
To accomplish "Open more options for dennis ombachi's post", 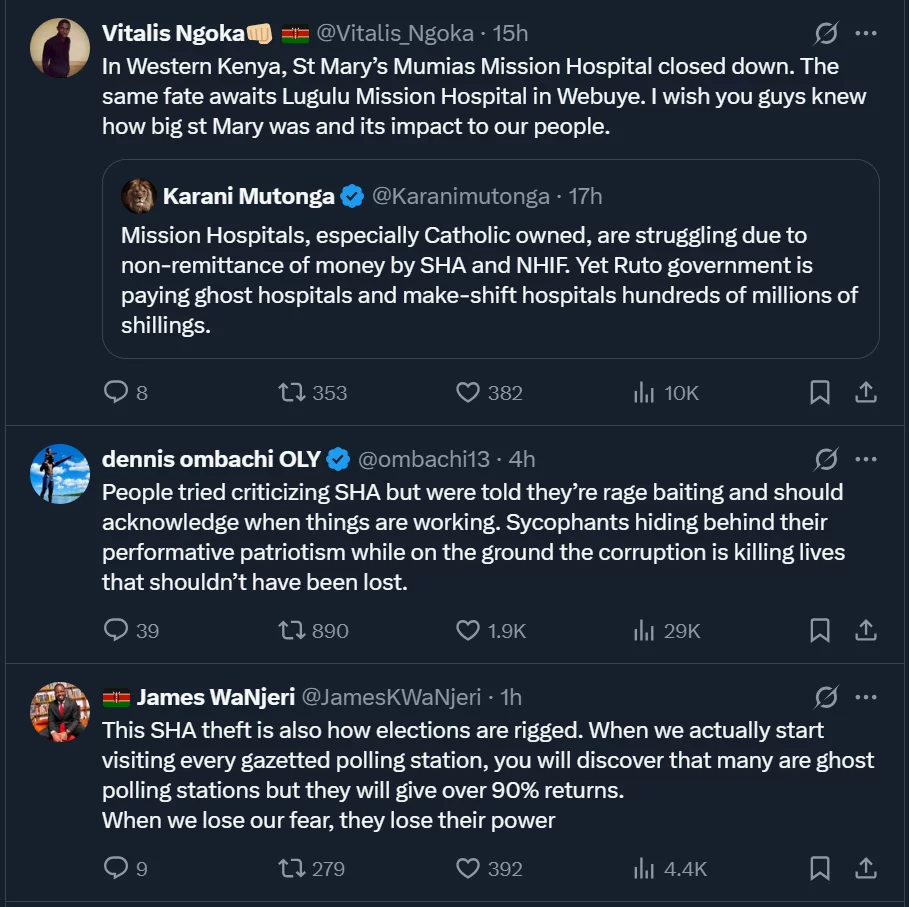I will 866,459.
